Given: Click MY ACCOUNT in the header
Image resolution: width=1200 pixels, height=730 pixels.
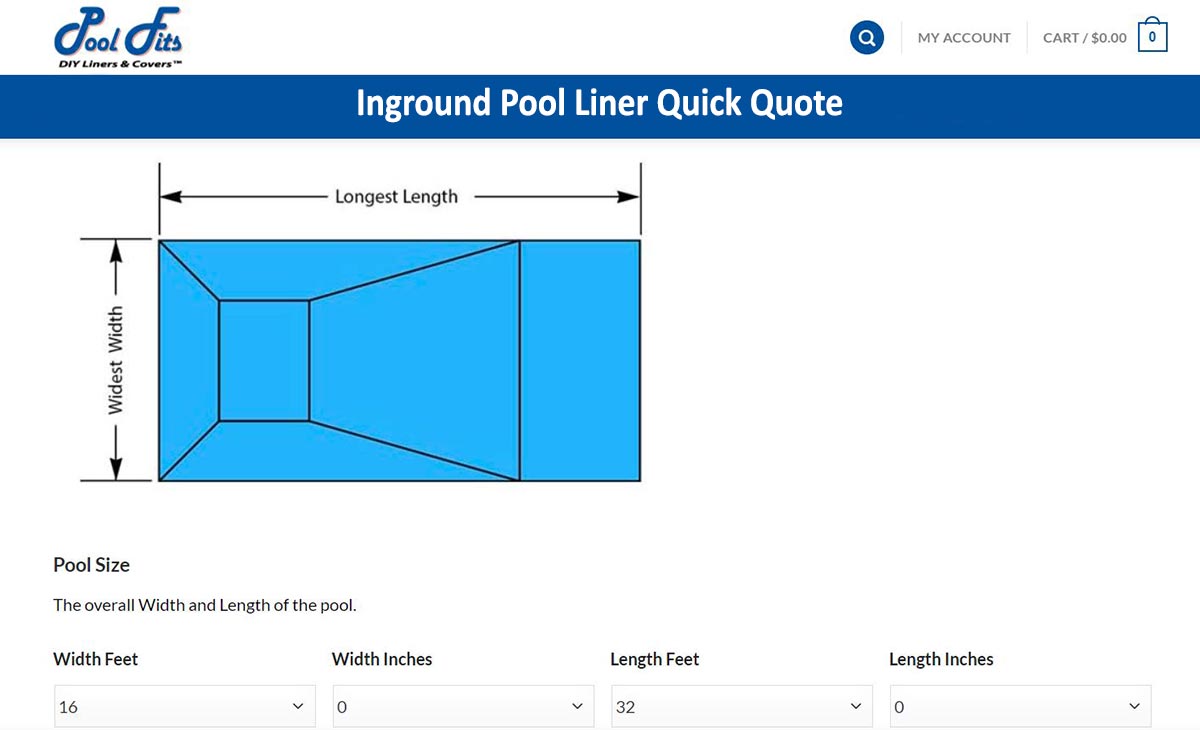Looking at the screenshot, I should [x=963, y=37].
